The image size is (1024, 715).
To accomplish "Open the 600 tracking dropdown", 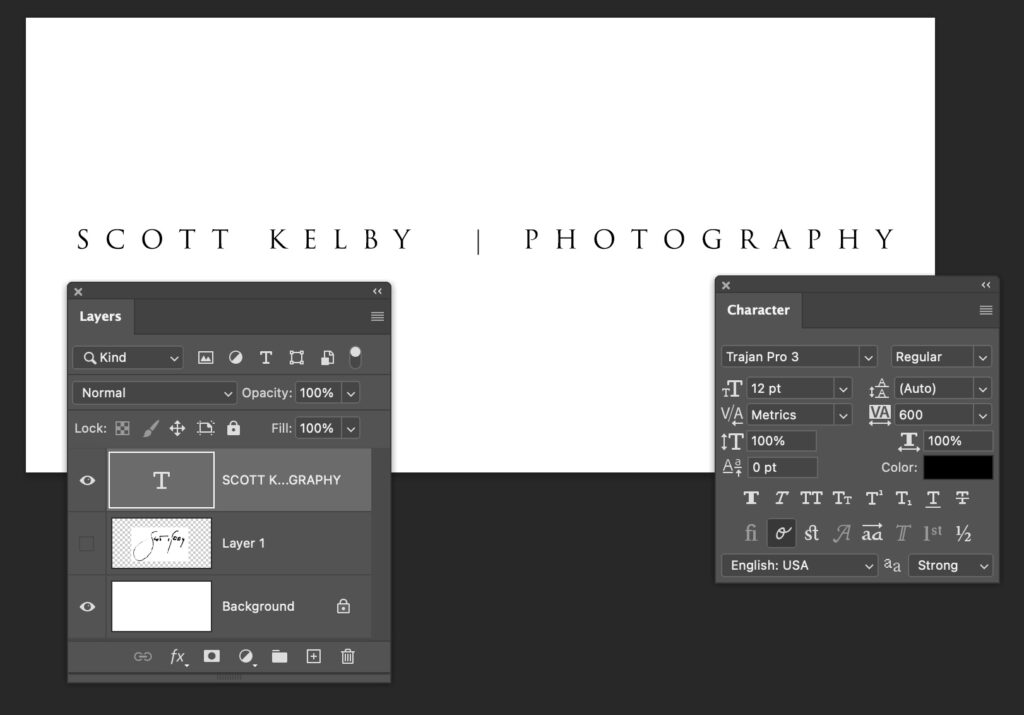I will pos(982,415).
